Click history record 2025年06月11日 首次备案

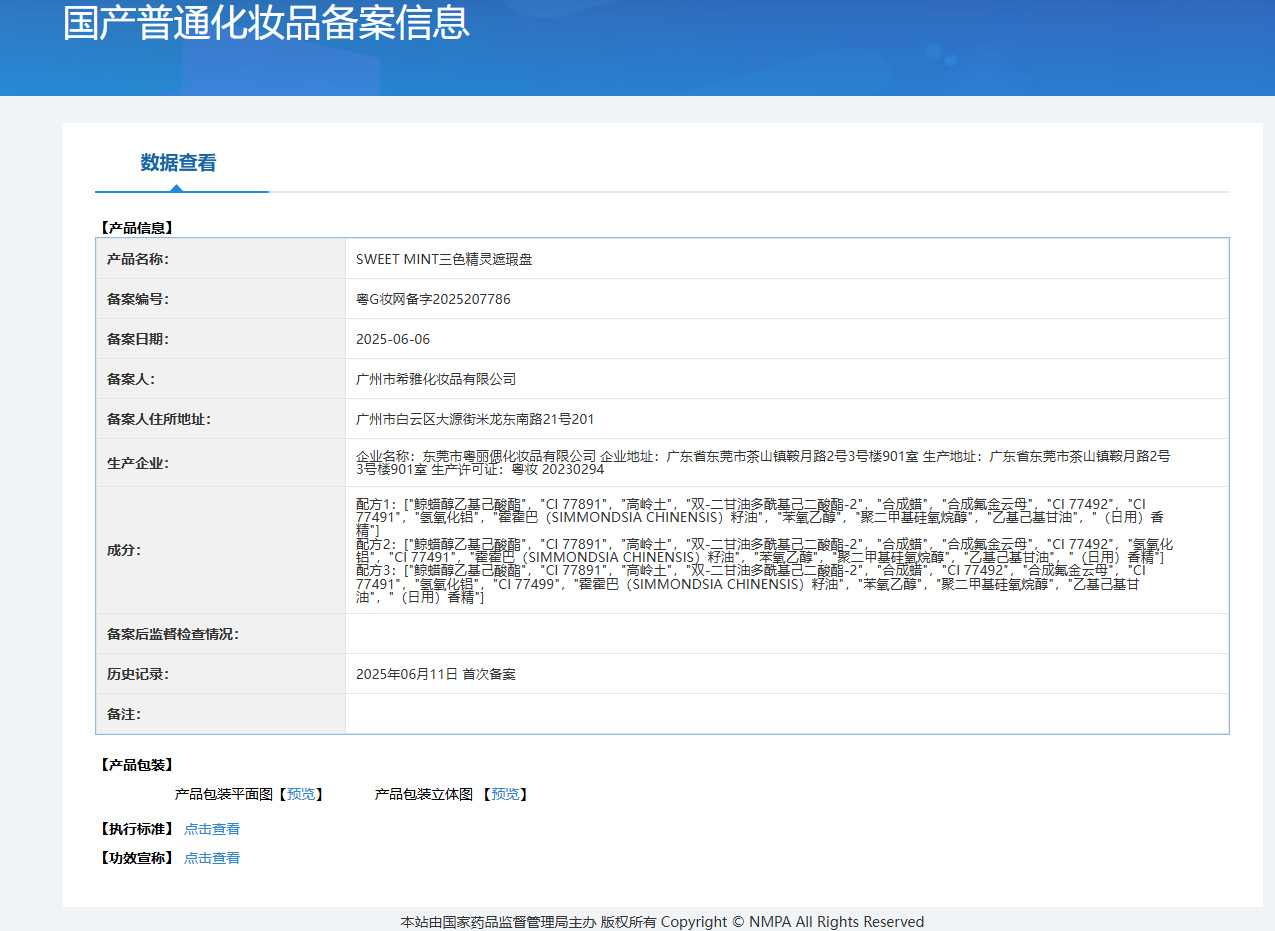tap(436, 674)
